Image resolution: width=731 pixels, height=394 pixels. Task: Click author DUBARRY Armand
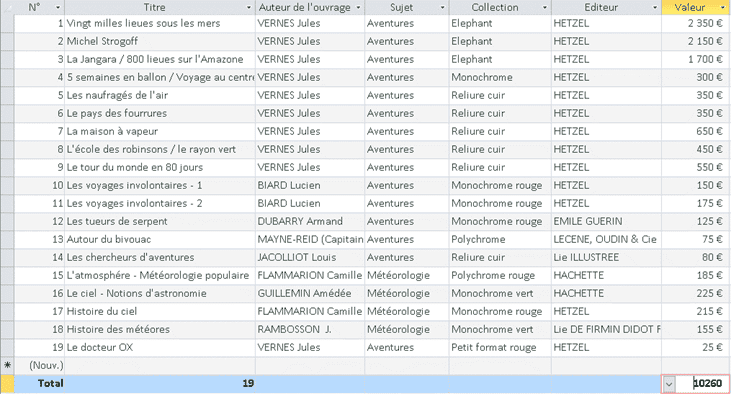pyautogui.click(x=300, y=221)
